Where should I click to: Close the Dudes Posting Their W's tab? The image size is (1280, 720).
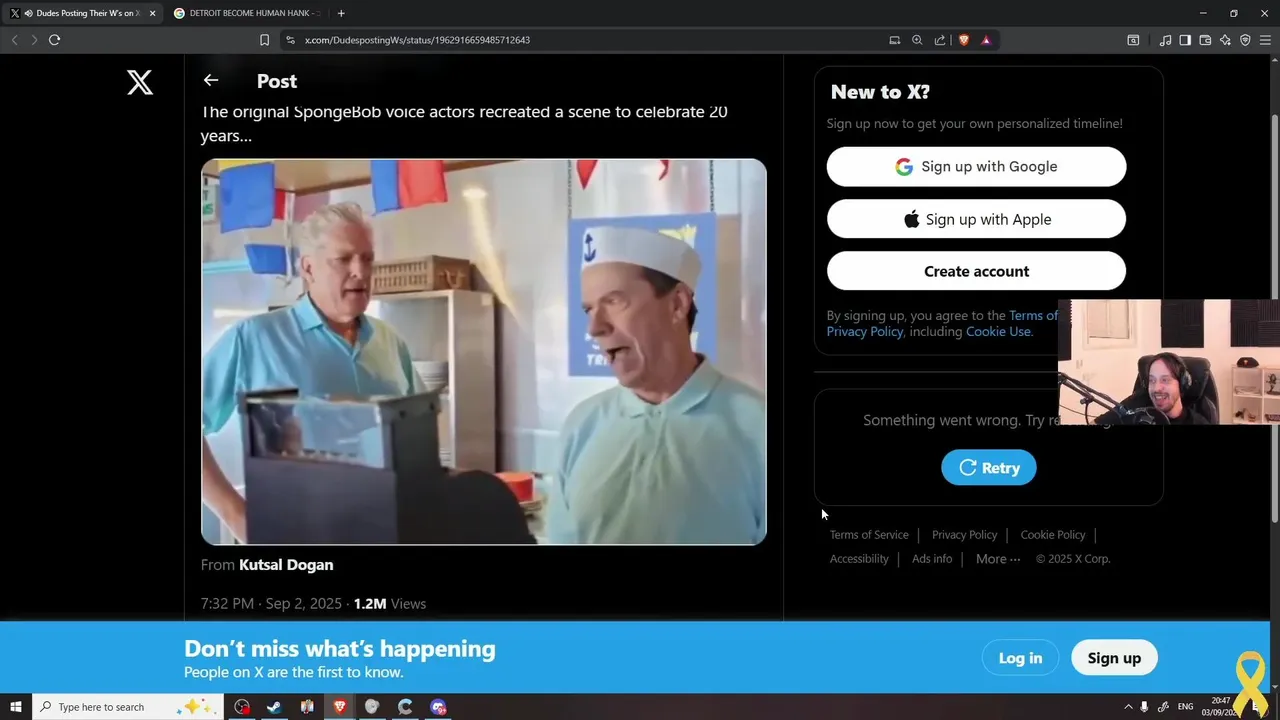tap(152, 13)
